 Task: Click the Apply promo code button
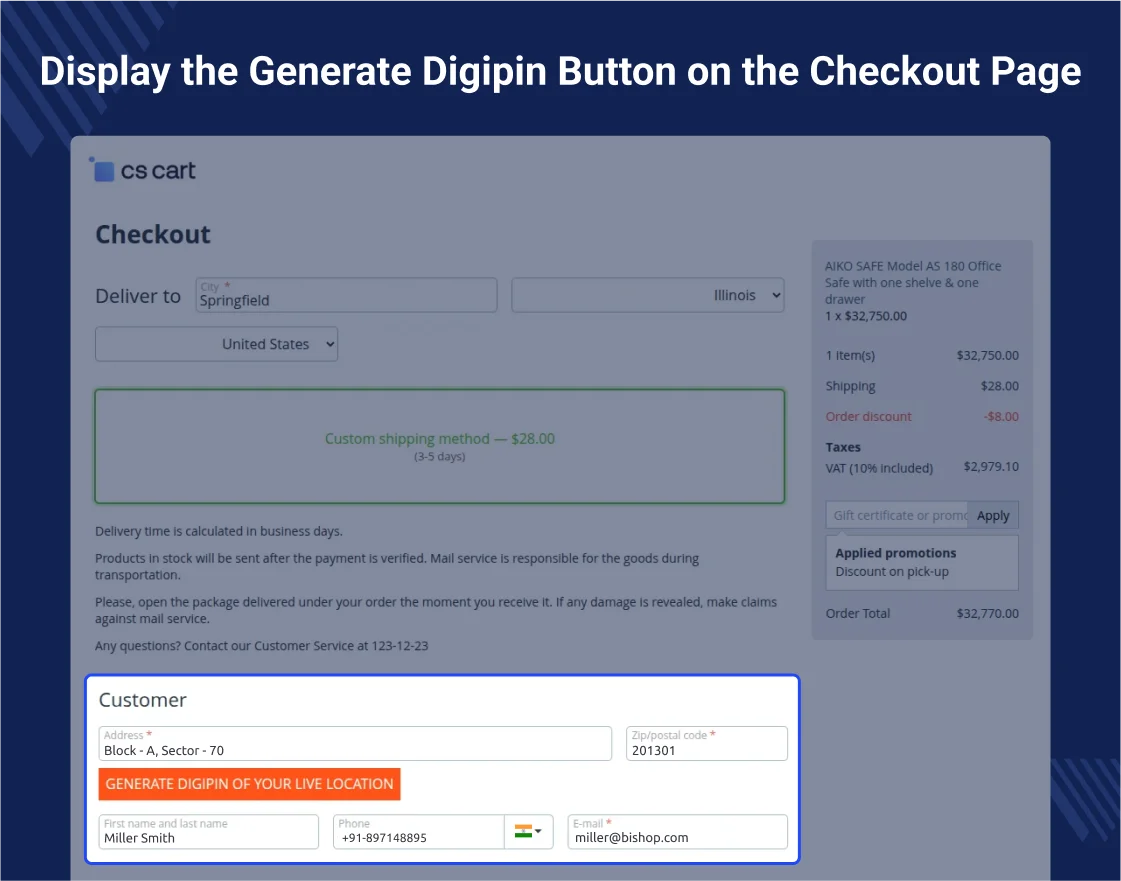coord(993,515)
